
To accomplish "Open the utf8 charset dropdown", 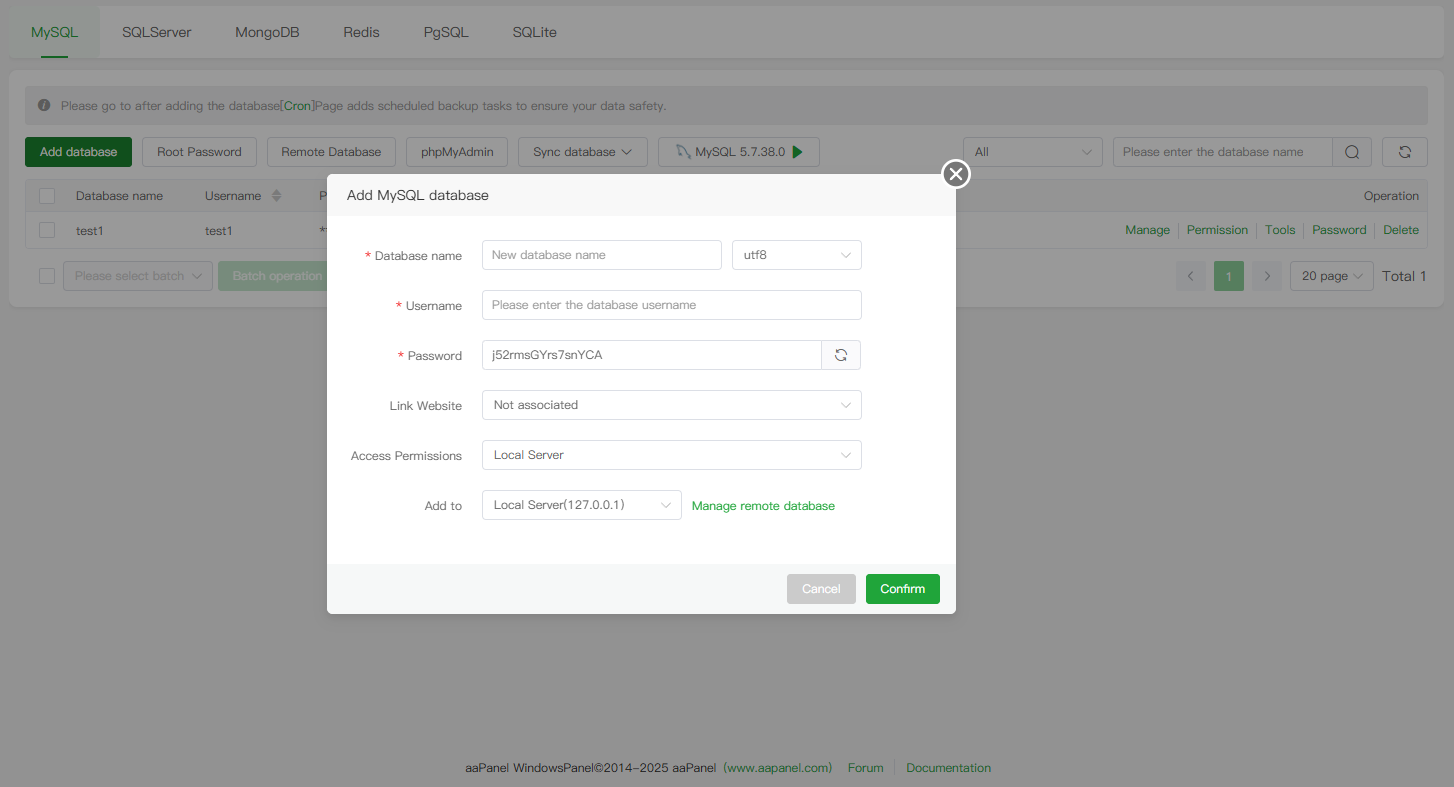I will 796,255.
